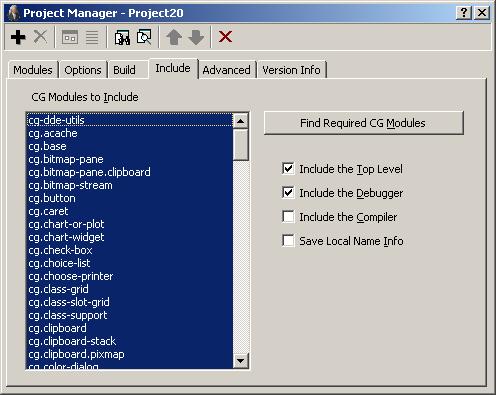This screenshot has width=496, height=395.
Task: Click the move down arrow icon
Action: [196, 37]
